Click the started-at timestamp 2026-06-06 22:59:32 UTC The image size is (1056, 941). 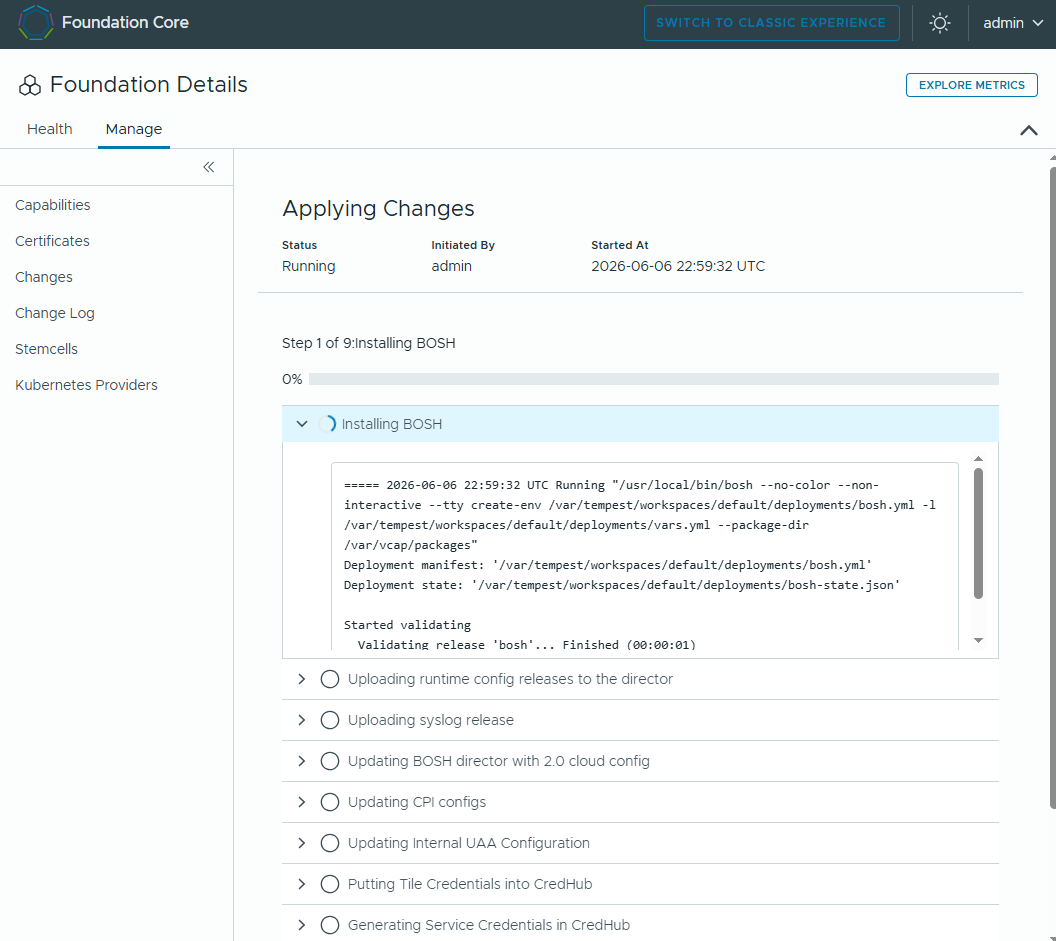678,266
